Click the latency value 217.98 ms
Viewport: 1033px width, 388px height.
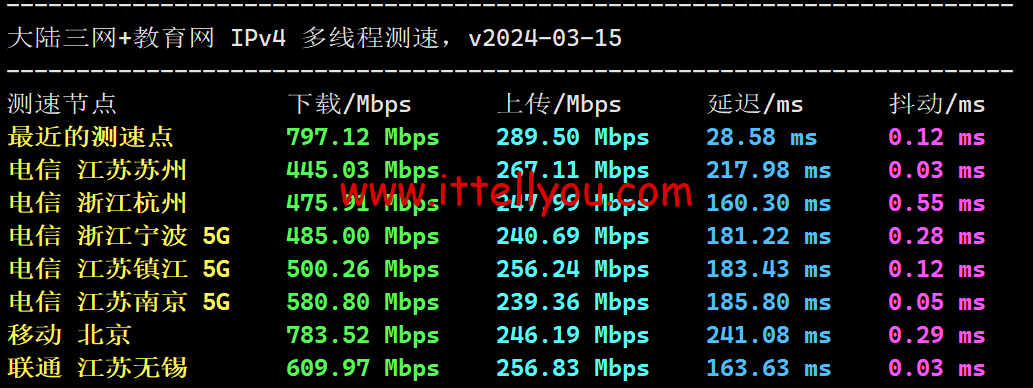pyautogui.click(x=769, y=170)
